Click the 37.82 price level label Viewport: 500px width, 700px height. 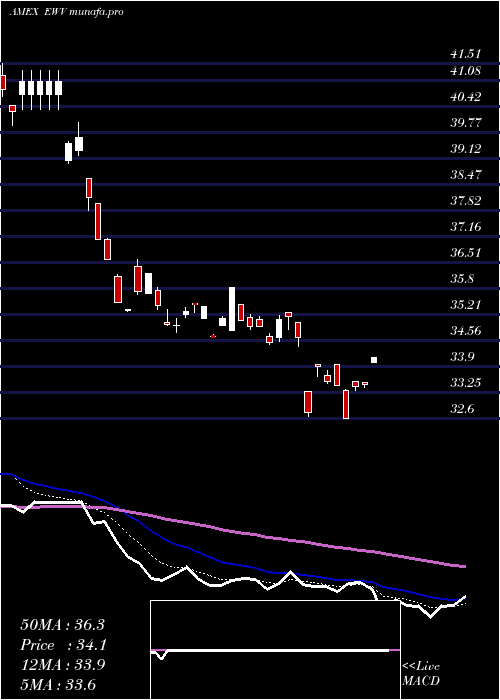point(466,200)
